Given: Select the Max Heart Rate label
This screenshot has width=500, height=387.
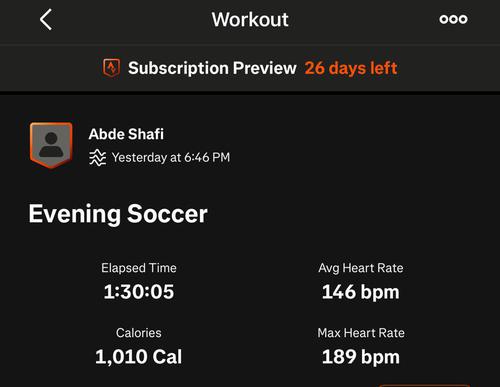Looking at the screenshot, I should click(x=361, y=333).
